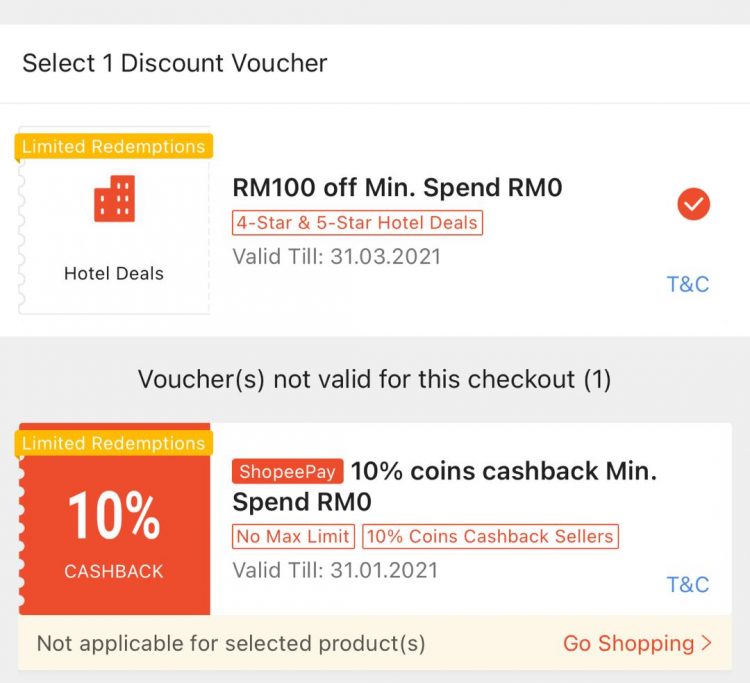Tap the orange 10% cashback voucher panel
750x683 pixels.
click(x=114, y=530)
